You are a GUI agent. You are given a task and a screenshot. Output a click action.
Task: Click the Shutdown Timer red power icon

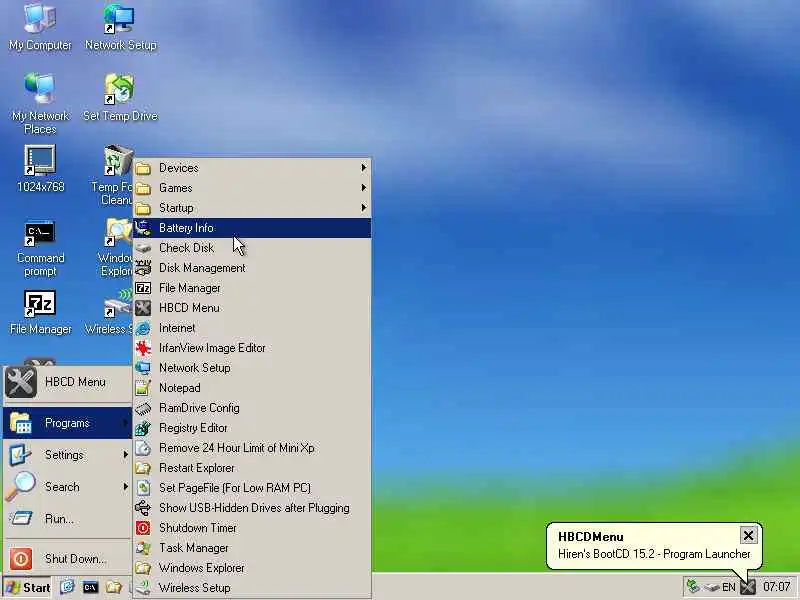pyautogui.click(x=143, y=528)
